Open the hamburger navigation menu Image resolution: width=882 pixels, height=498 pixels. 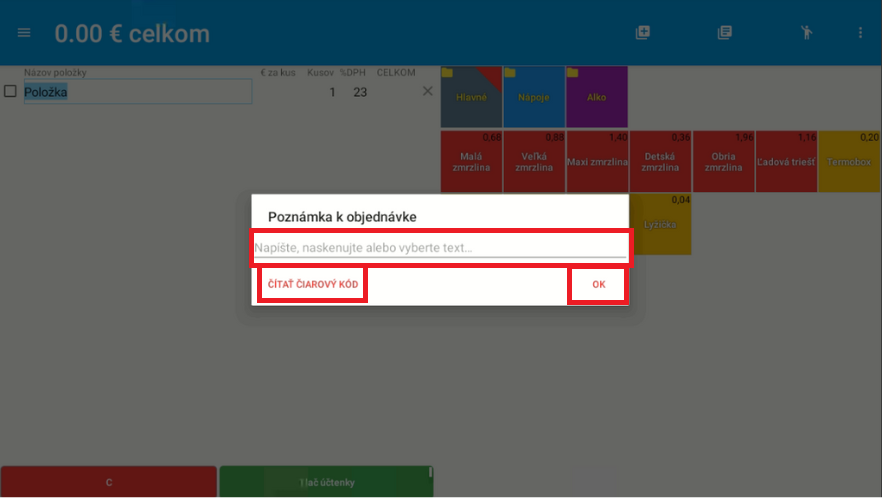point(24,33)
